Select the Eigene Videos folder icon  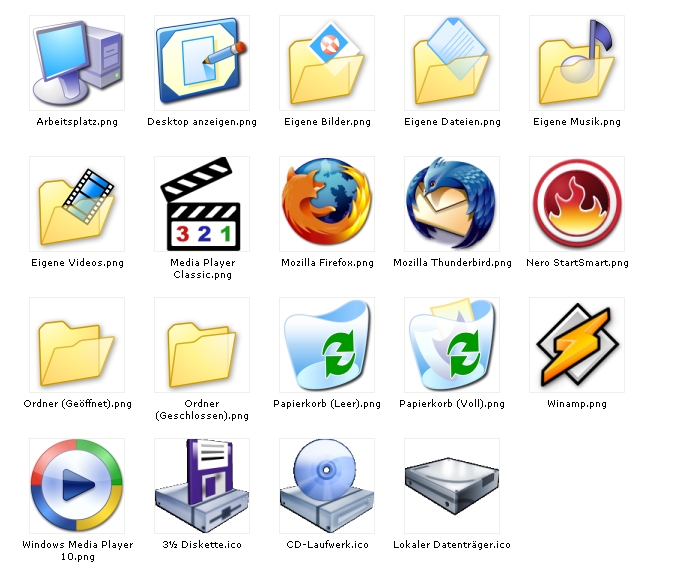coord(77,204)
